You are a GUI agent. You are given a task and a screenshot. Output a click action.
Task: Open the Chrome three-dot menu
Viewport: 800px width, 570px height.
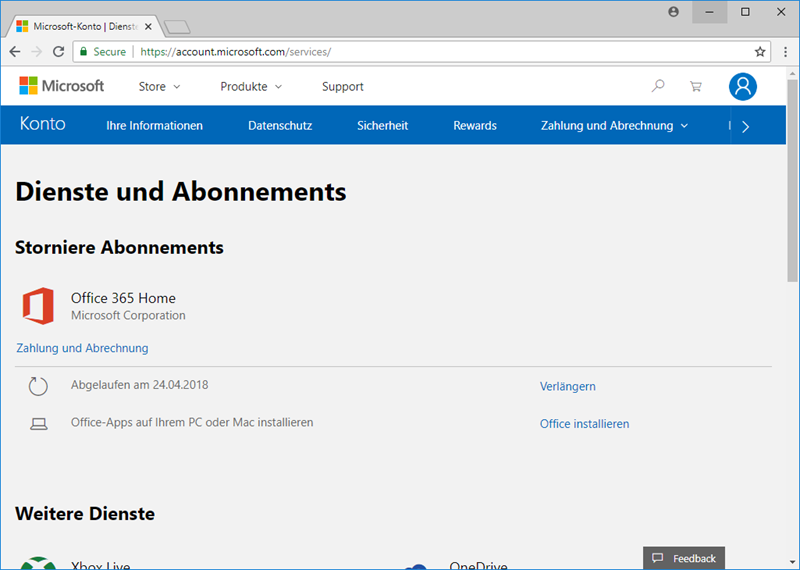(x=785, y=52)
